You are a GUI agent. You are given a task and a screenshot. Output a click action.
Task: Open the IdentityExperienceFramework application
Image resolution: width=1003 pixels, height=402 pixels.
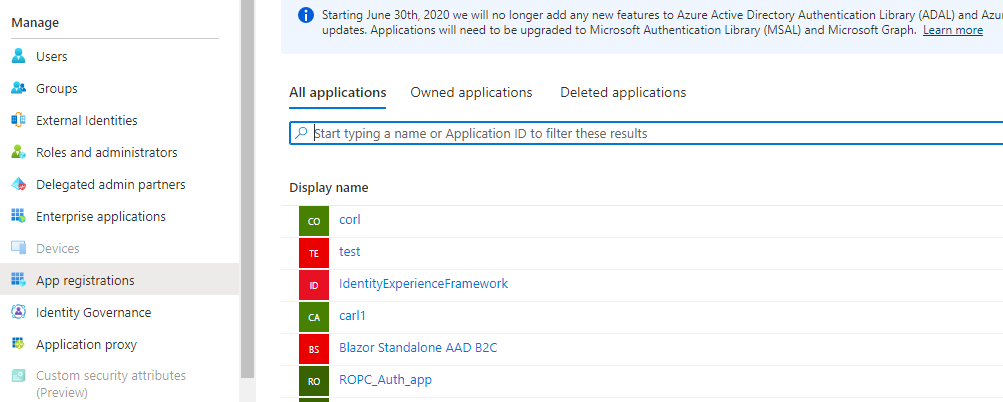(423, 284)
